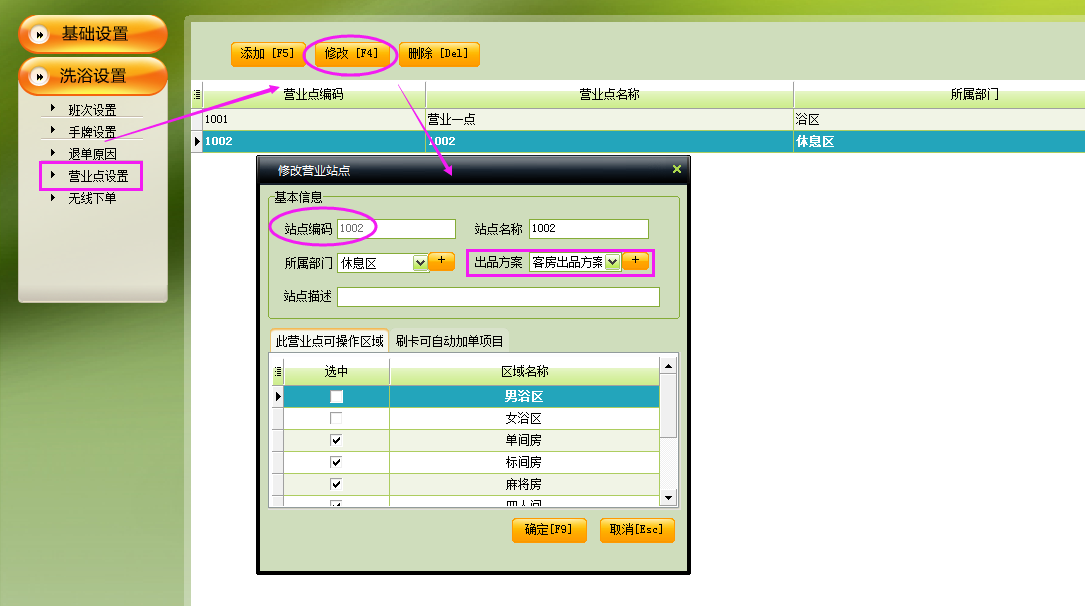Click the plus button beside 所属部门 dropdown
The width and height of the screenshot is (1085, 606).
point(441,262)
